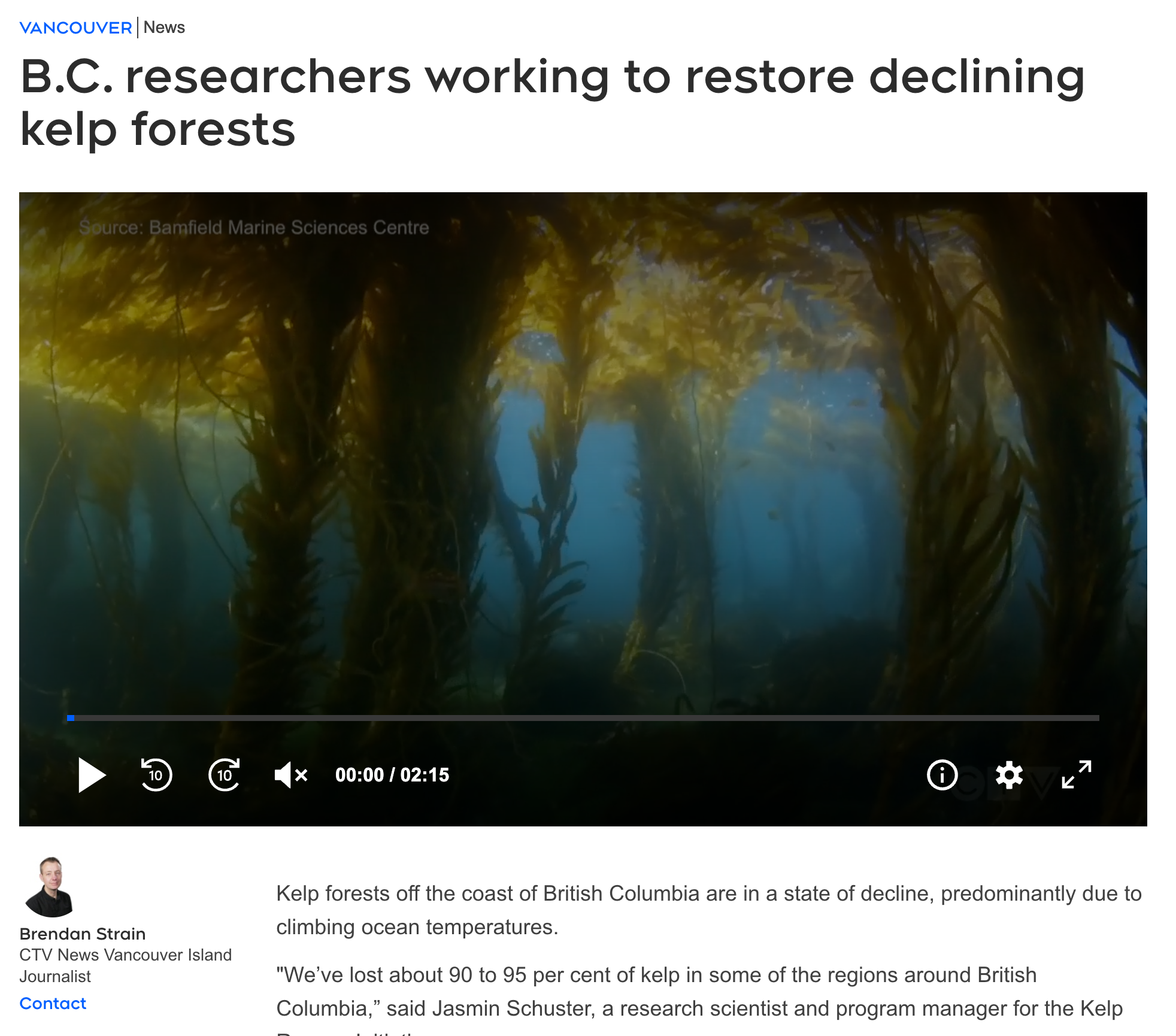
Task: Open video settings gear
Action: [x=1009, y=775]
